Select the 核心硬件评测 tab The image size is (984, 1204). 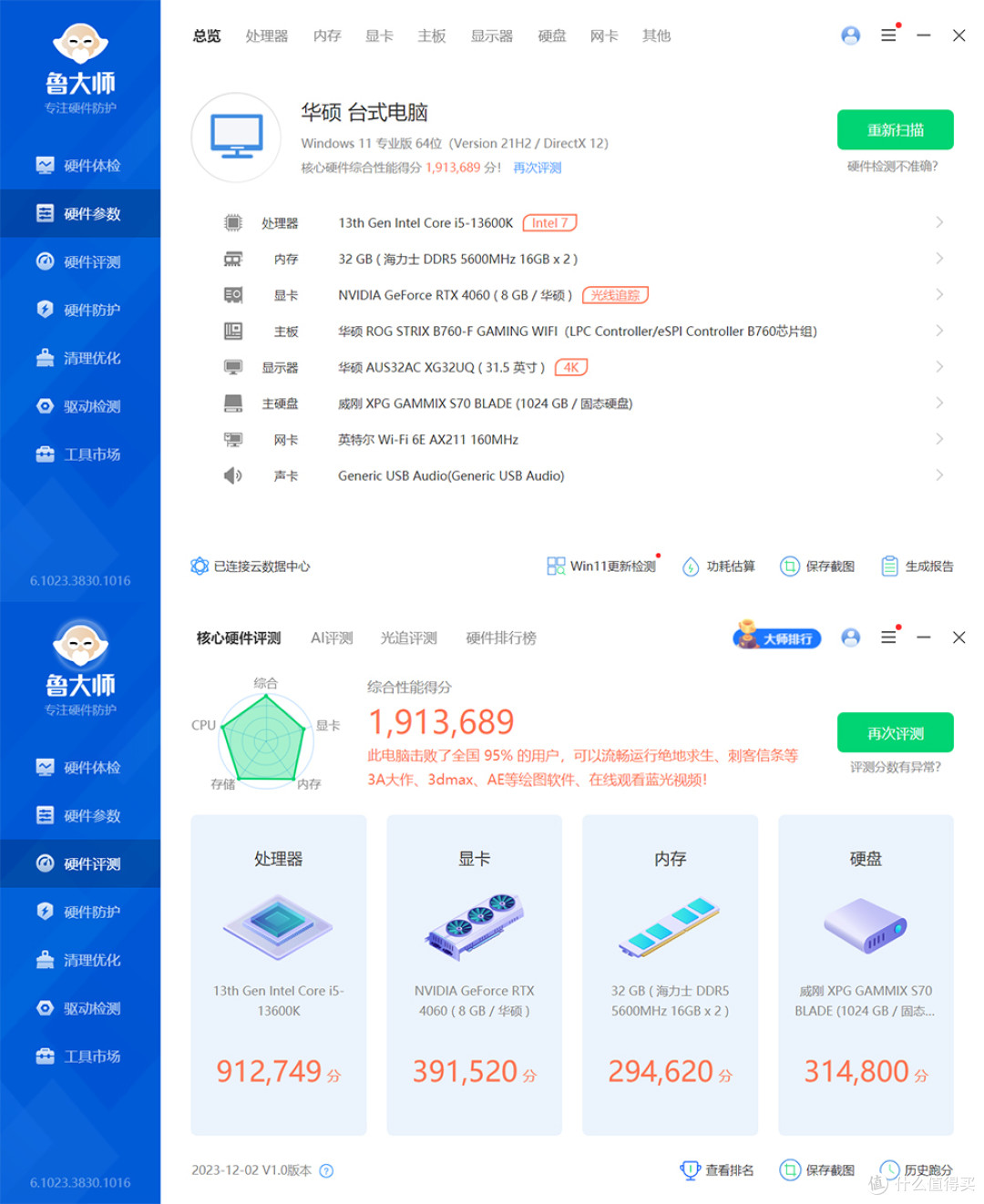[239, 638]
